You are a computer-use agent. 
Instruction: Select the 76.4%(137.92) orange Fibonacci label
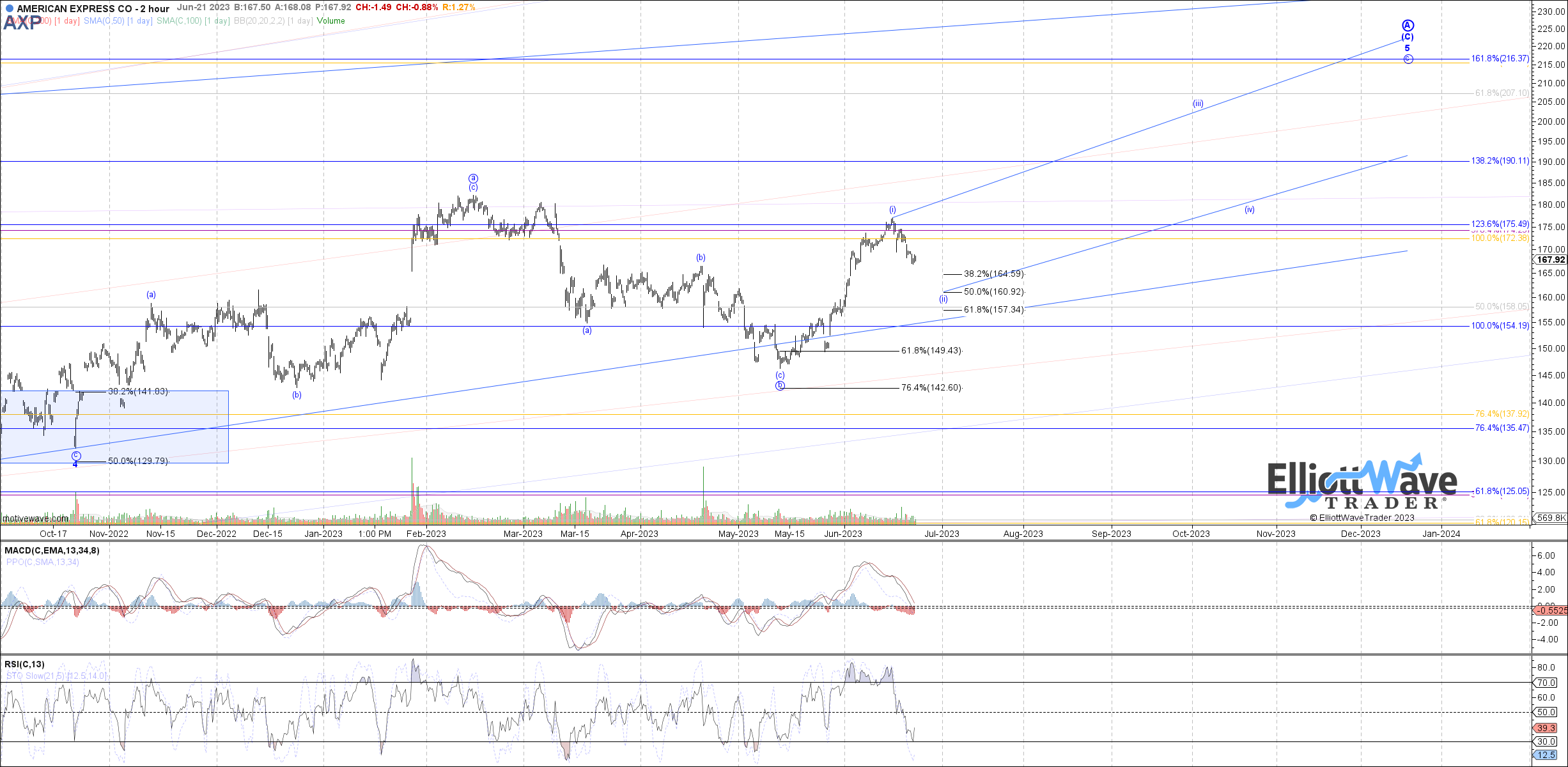click(1502, 414)
